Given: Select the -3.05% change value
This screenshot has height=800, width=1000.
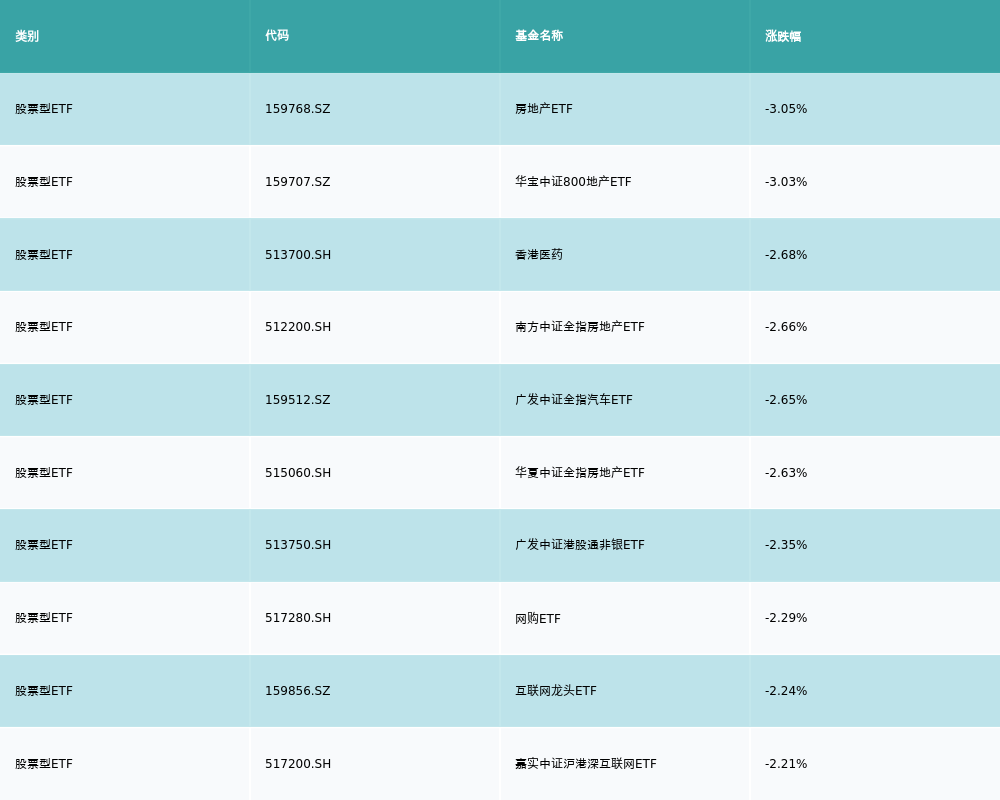Looking at the screenshot, I should (786, 109).
